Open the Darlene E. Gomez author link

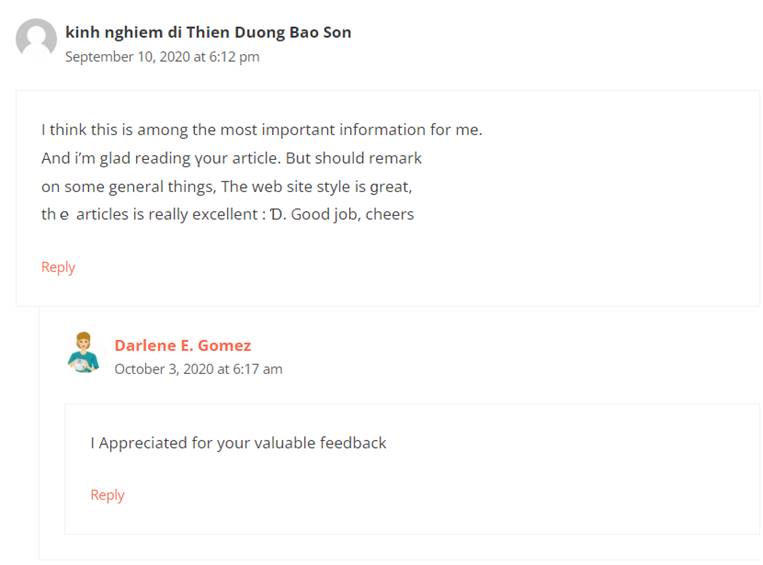point(183,346)
